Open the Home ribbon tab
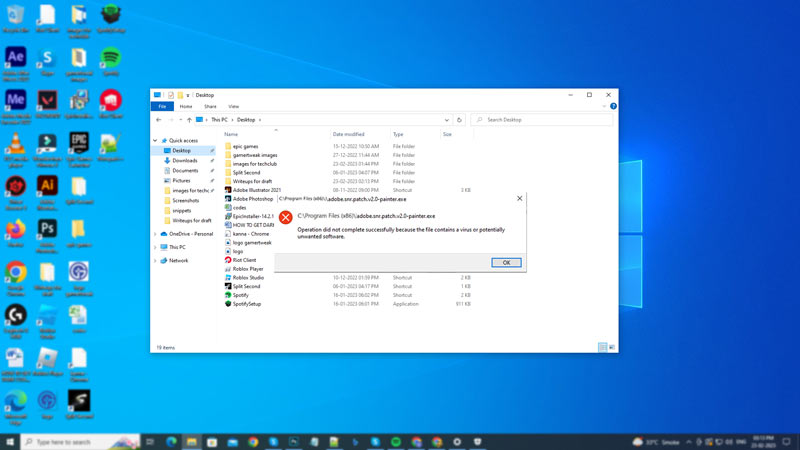The width and height of the screenshot is (800, 450). 186,107
